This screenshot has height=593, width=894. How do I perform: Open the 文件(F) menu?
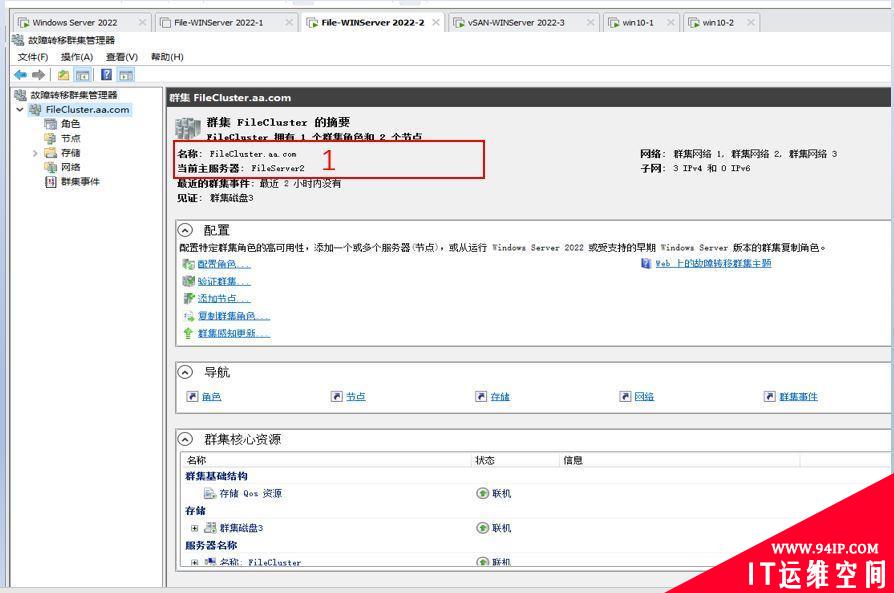pos(32,57)
